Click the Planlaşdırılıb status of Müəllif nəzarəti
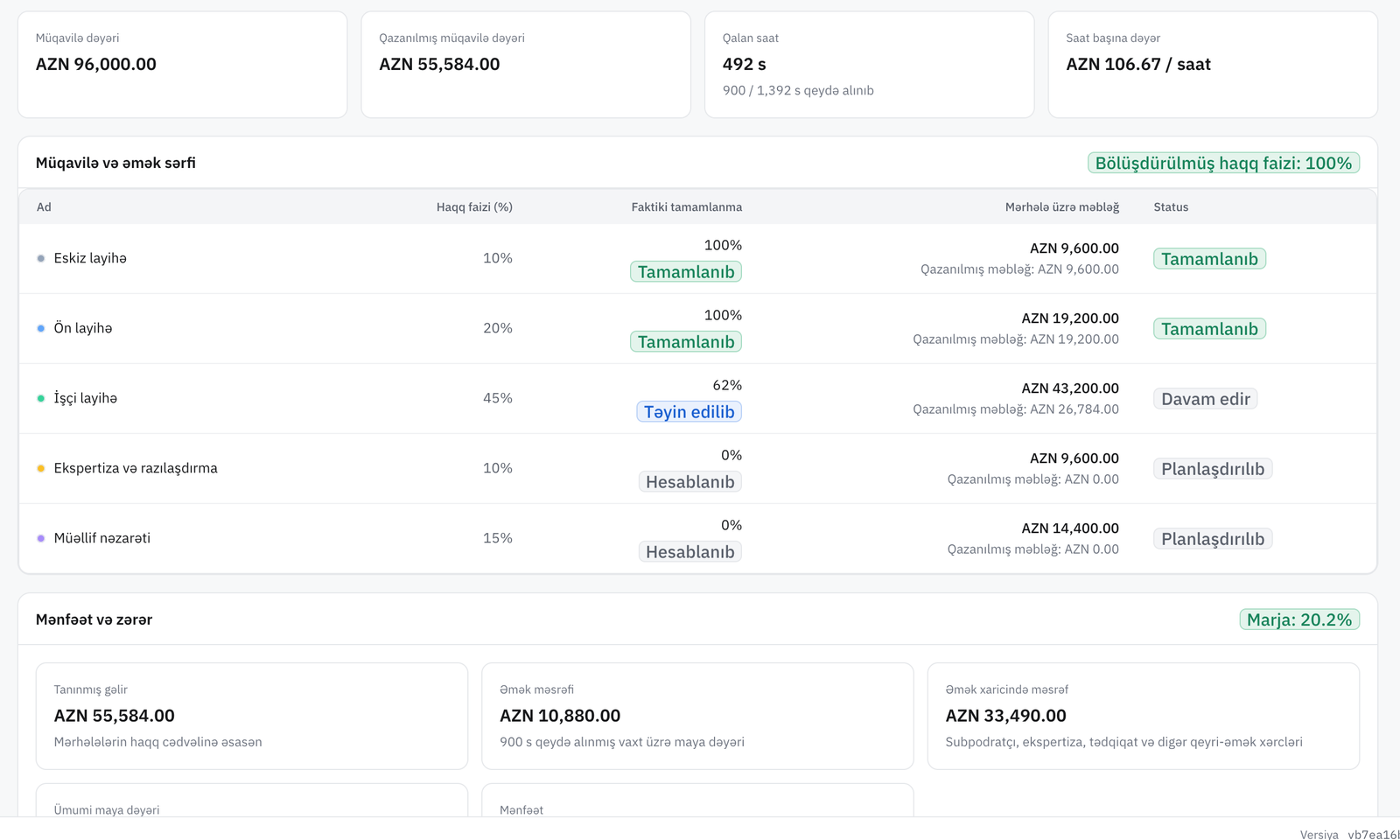This screenshot has height=840, width=1400. pyautogui.click(x=1213, y=539)
